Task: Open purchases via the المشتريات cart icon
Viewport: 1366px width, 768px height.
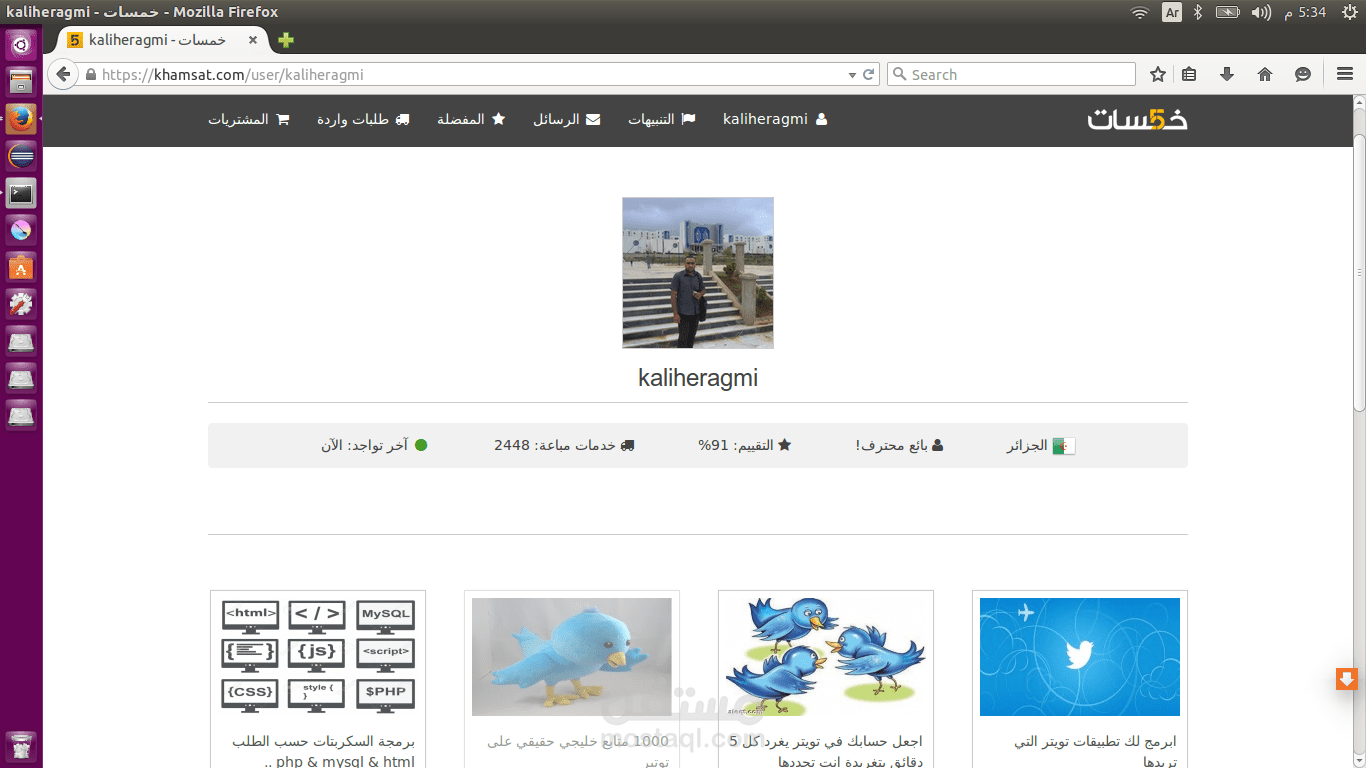Action: 283,118
